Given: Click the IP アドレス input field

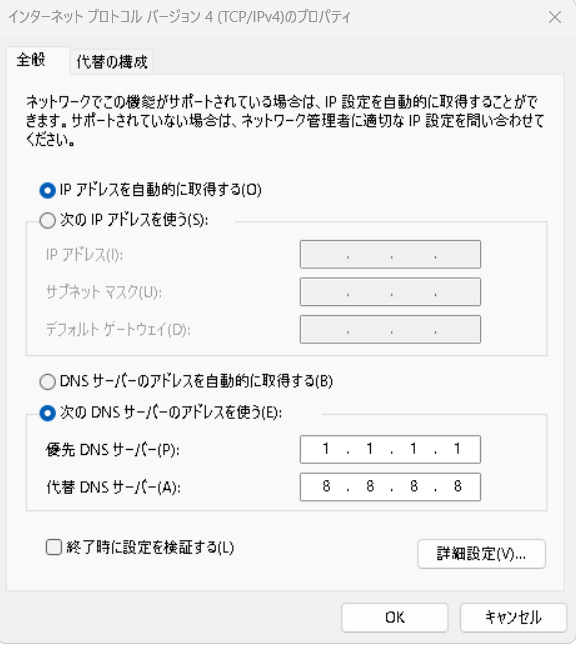Looking at the screenshot, I should [x=390, y=254].
